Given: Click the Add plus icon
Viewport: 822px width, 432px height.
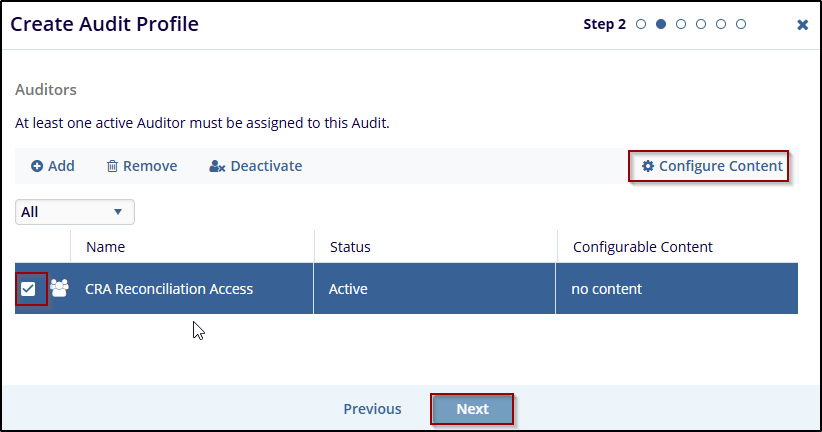Looking at the screenshot, I should [x=37, y=166].
